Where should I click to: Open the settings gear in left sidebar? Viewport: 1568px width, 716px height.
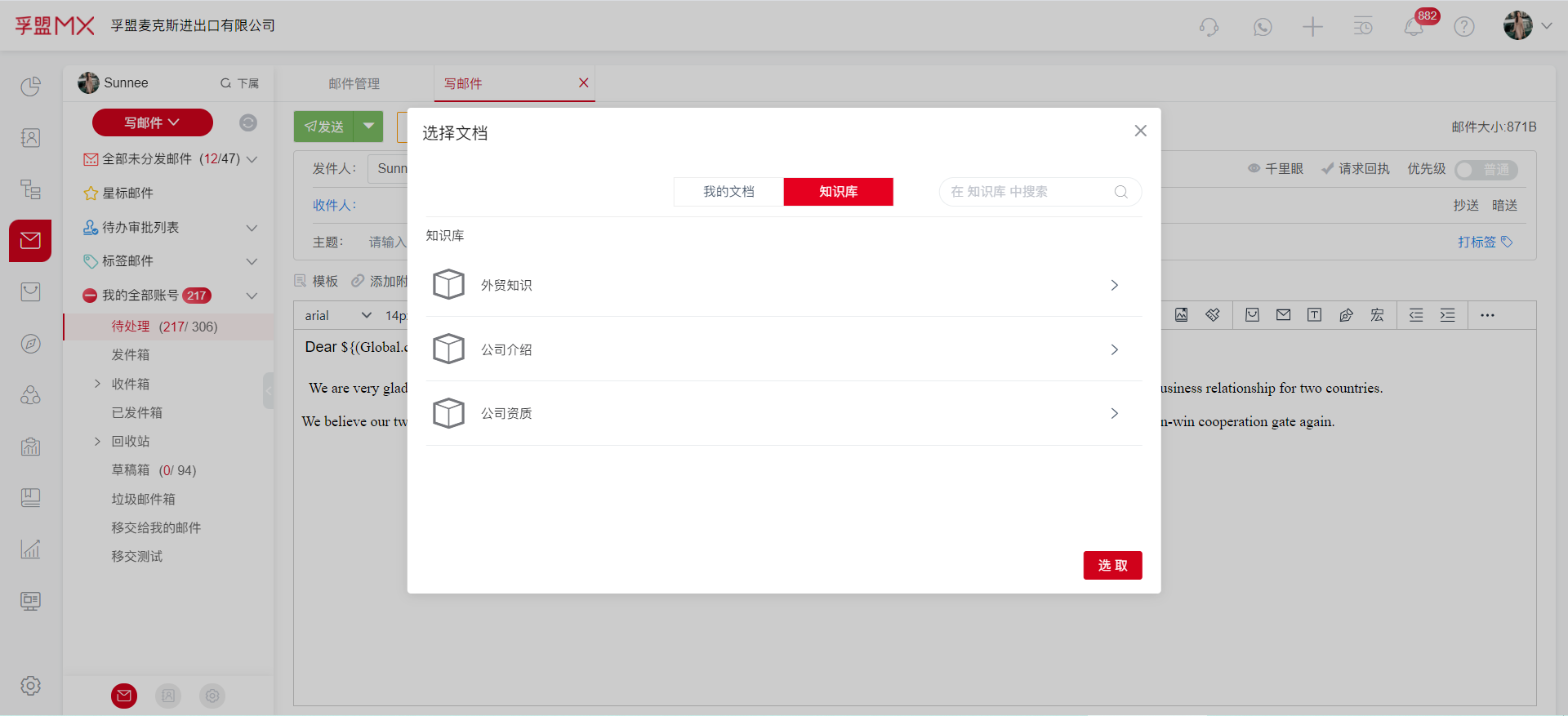point(30,686)
